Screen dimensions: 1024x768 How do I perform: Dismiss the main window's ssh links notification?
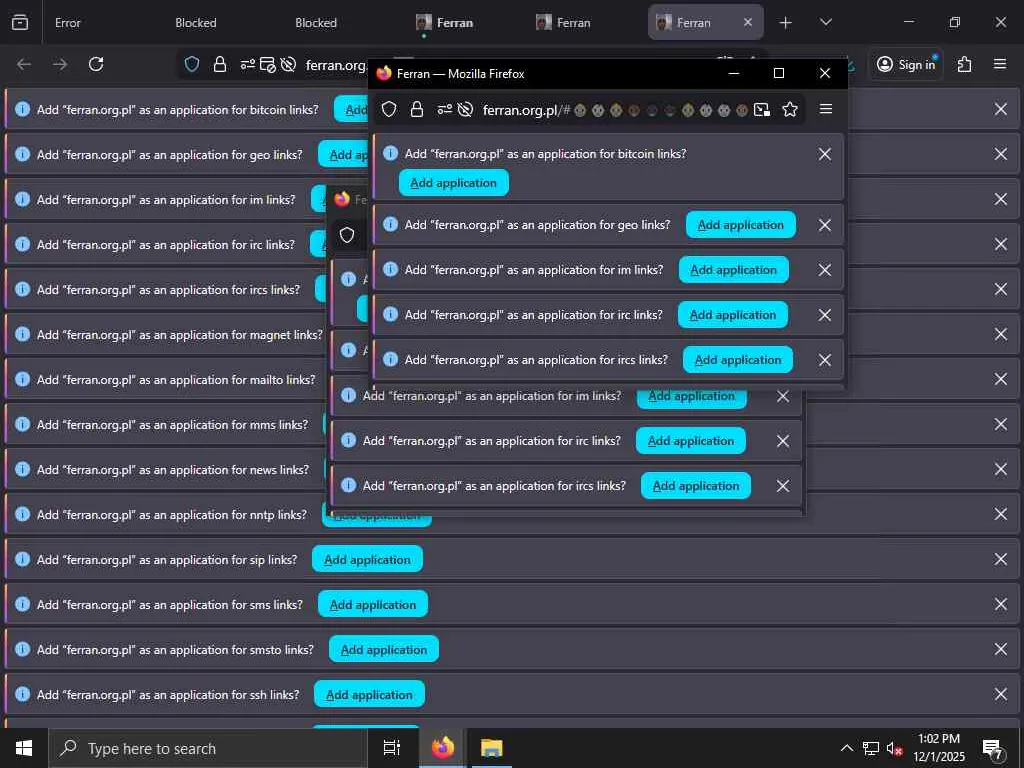tap(1000, 695)
